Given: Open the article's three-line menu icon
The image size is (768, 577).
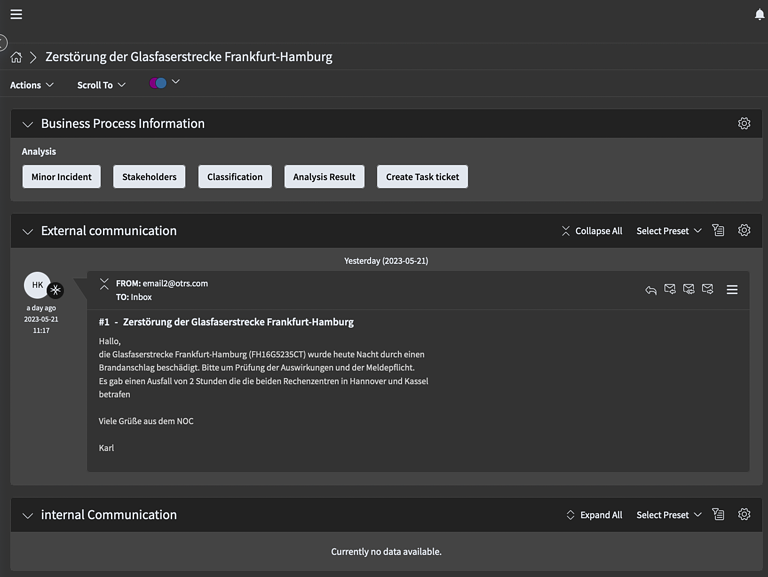Looking at the screenshot, I should pos(732,290).
